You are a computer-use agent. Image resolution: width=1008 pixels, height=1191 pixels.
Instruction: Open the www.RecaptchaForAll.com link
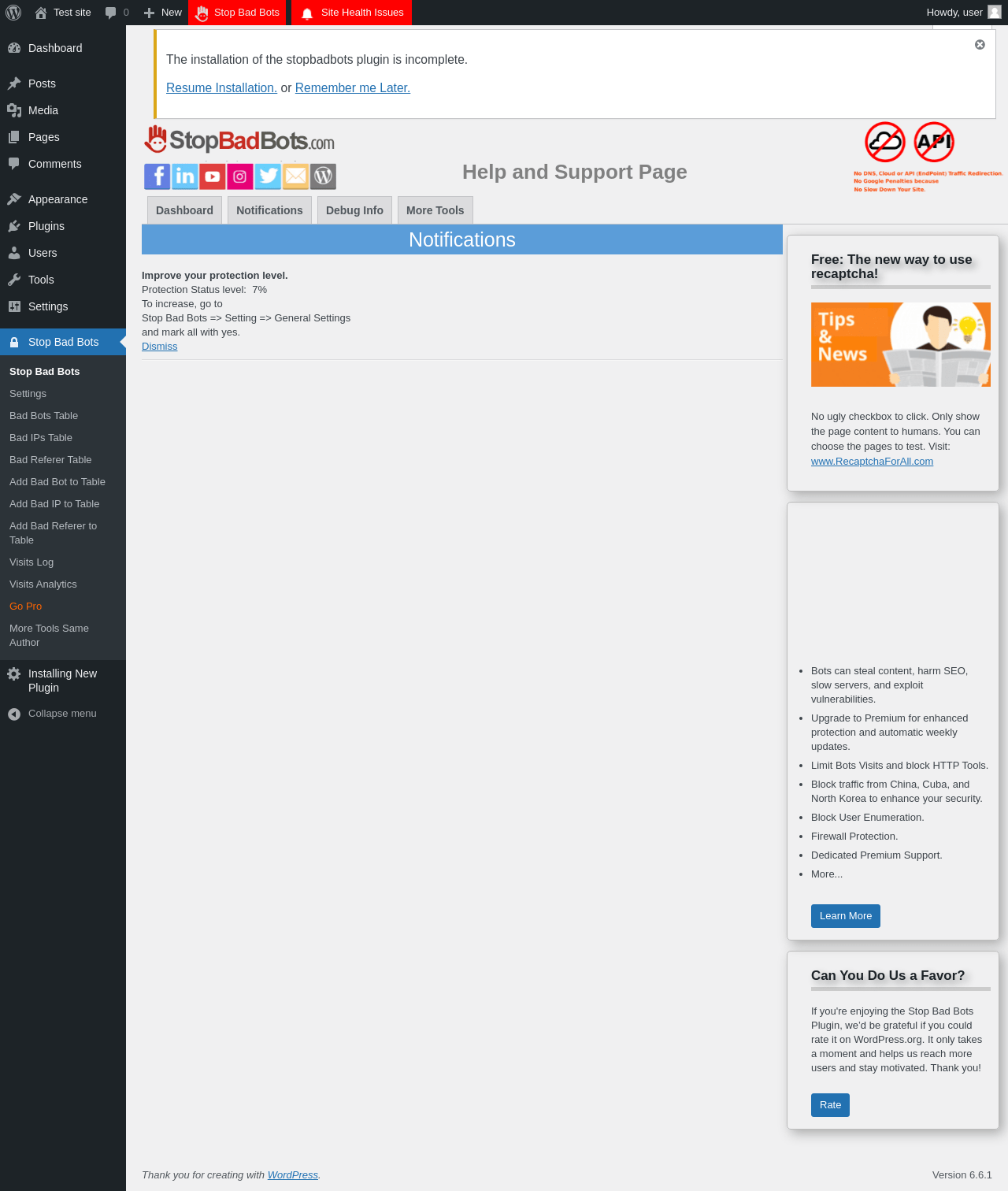tap(872, 462)
